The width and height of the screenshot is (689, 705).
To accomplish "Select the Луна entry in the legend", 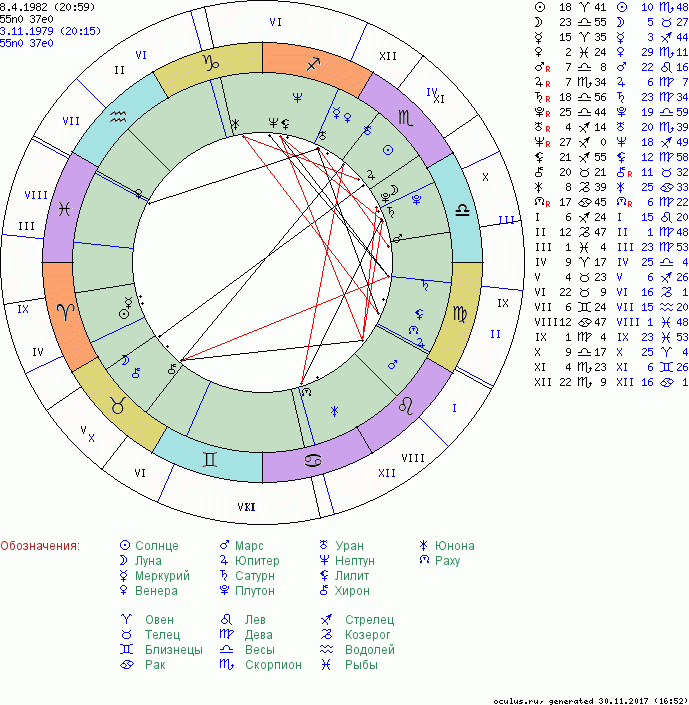I will (x=148, y=561).
